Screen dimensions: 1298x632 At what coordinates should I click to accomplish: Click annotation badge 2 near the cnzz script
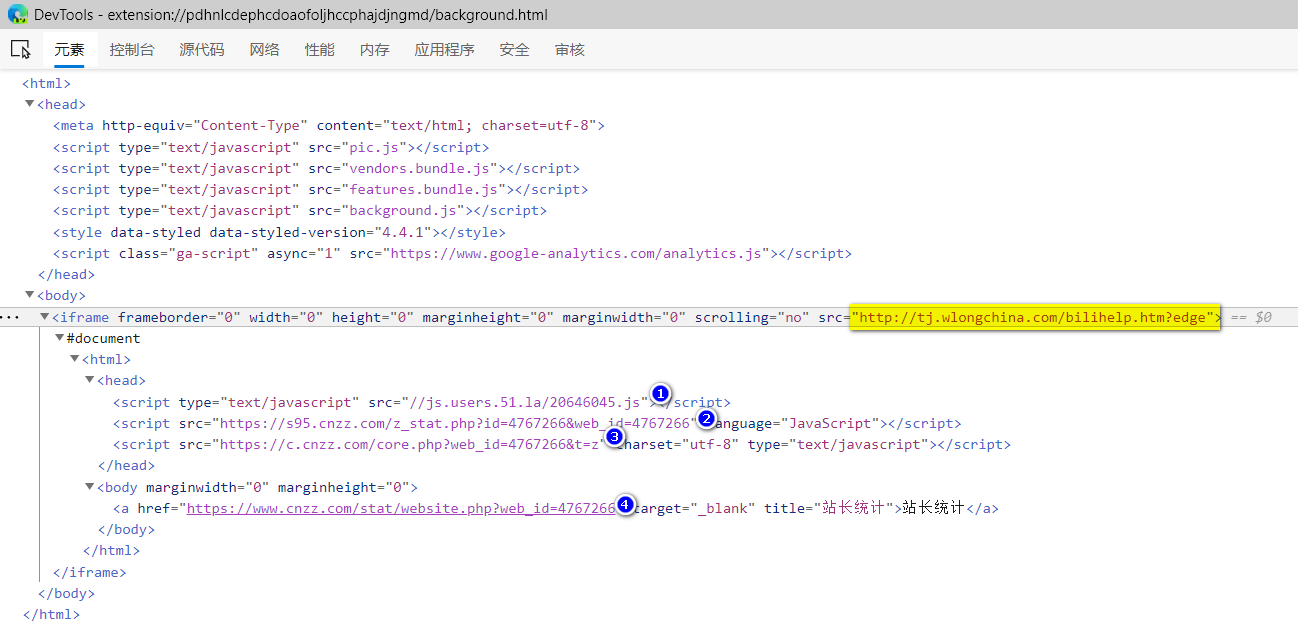(707, 419)
